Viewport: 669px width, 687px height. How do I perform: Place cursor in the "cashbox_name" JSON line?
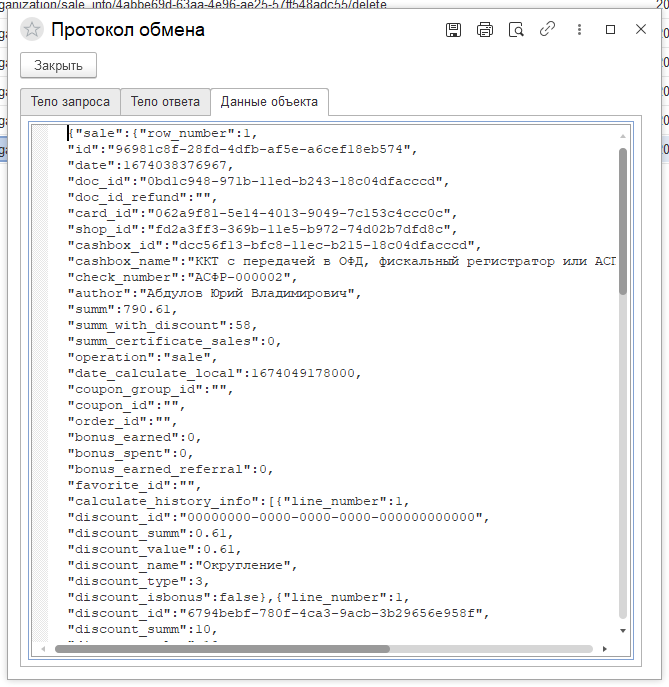point(341,262)
